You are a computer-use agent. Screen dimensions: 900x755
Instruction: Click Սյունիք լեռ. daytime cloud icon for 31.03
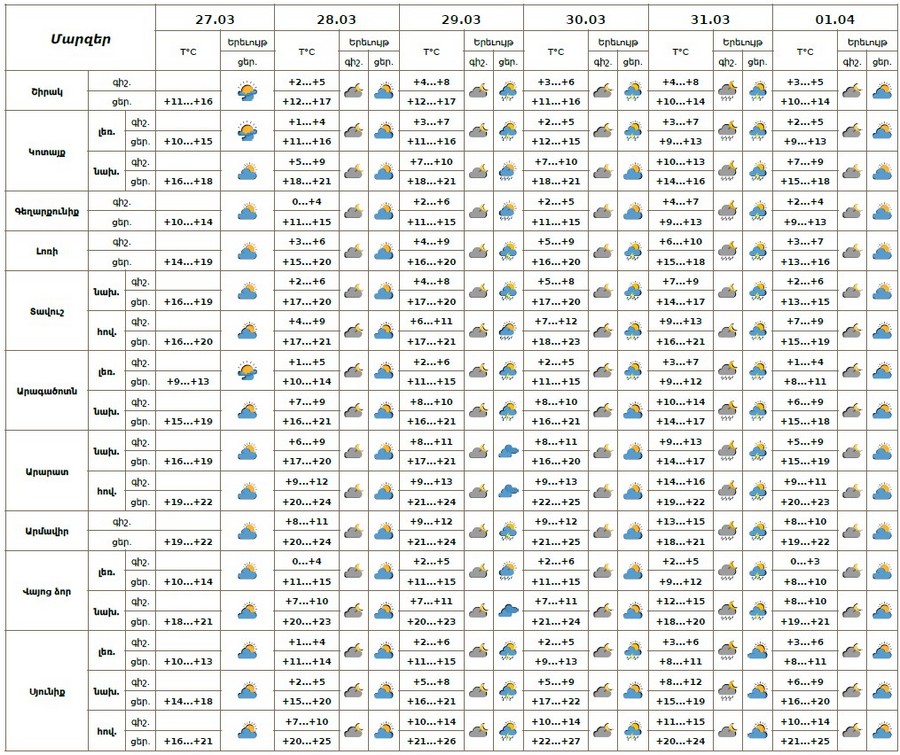(x=758, y=651)
